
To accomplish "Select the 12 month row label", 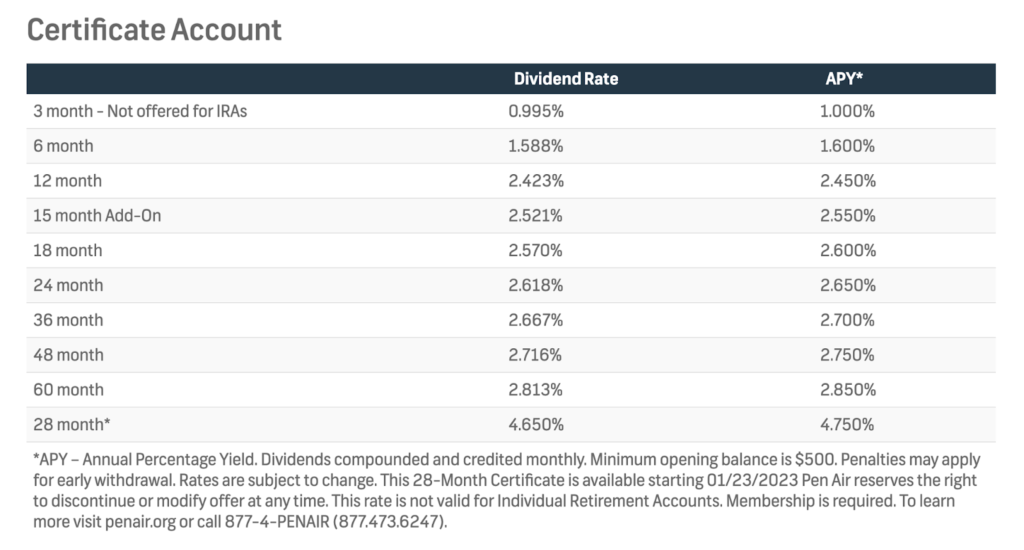I will (x=67, y=181).
